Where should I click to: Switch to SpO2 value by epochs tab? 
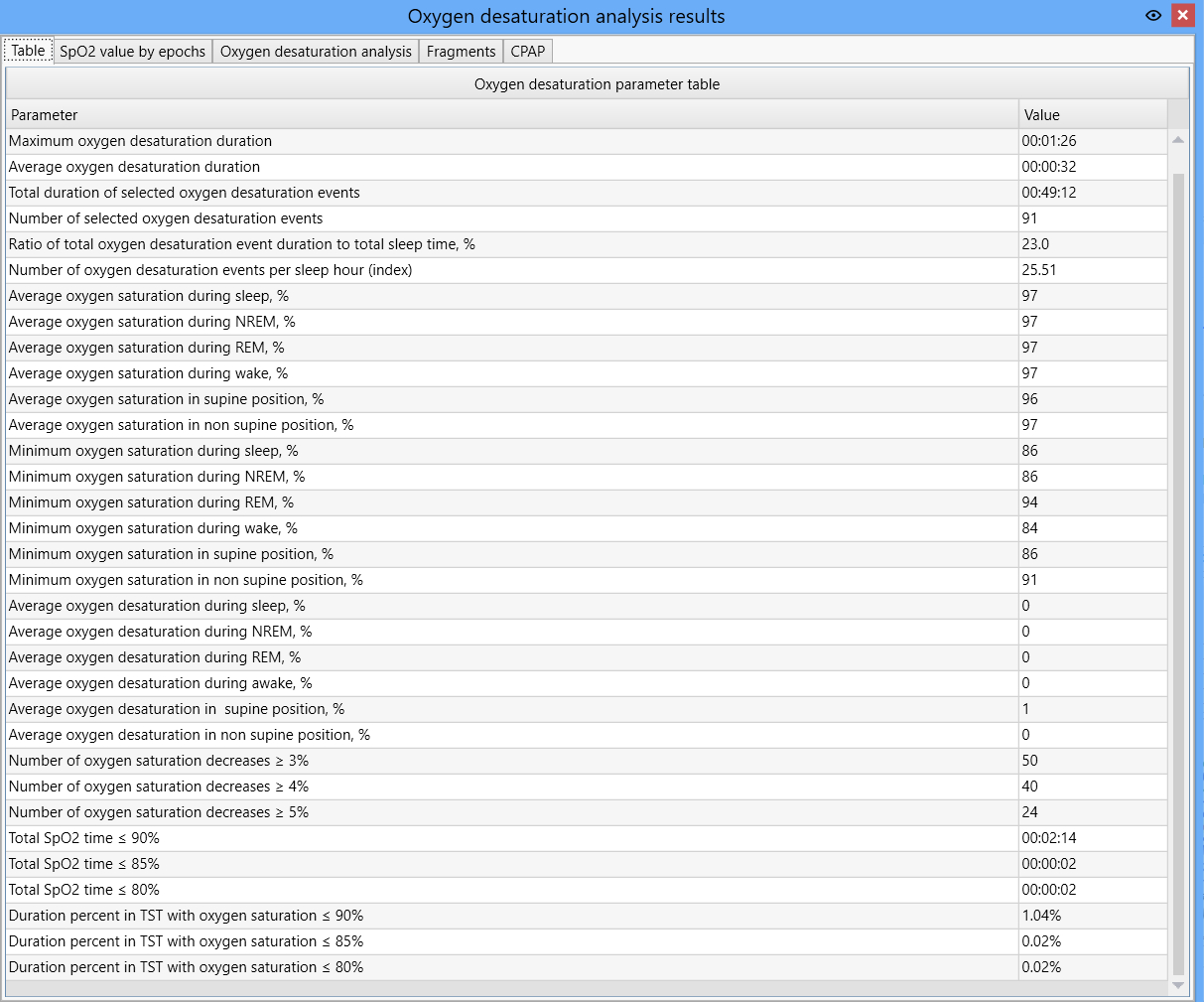(133, 52)
